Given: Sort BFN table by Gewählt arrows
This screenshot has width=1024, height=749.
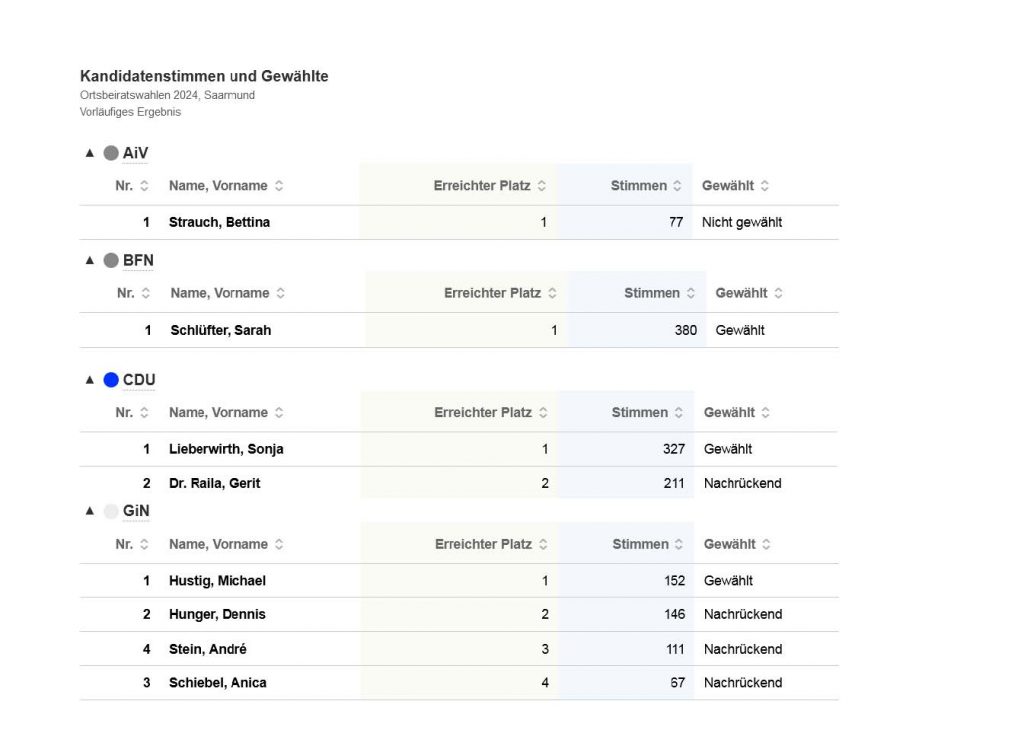Looking at the screenshot, I should coord(778,294).
